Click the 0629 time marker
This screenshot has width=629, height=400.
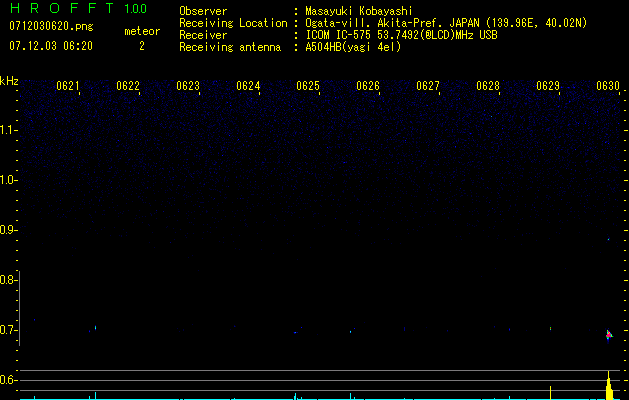click(x=548, y=86)
